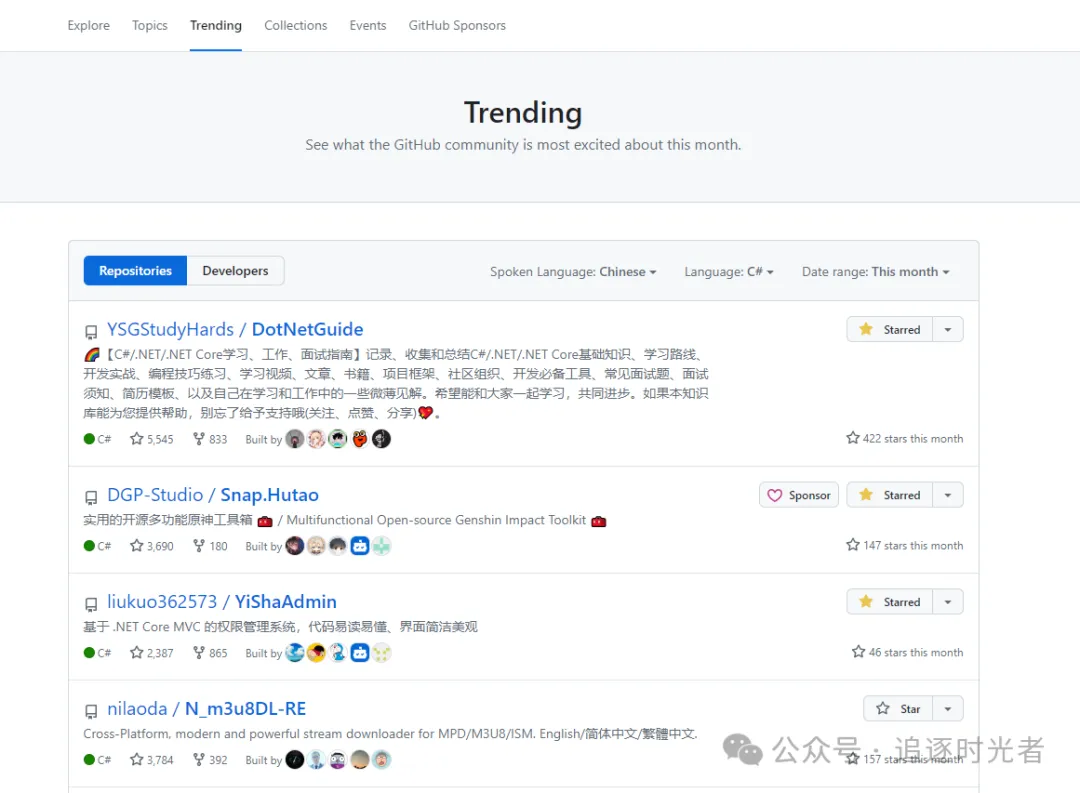Click fifth contributor avatar of DotNetGuide
This screenshot has width=1080, height=793.
[x=382, y=439]
